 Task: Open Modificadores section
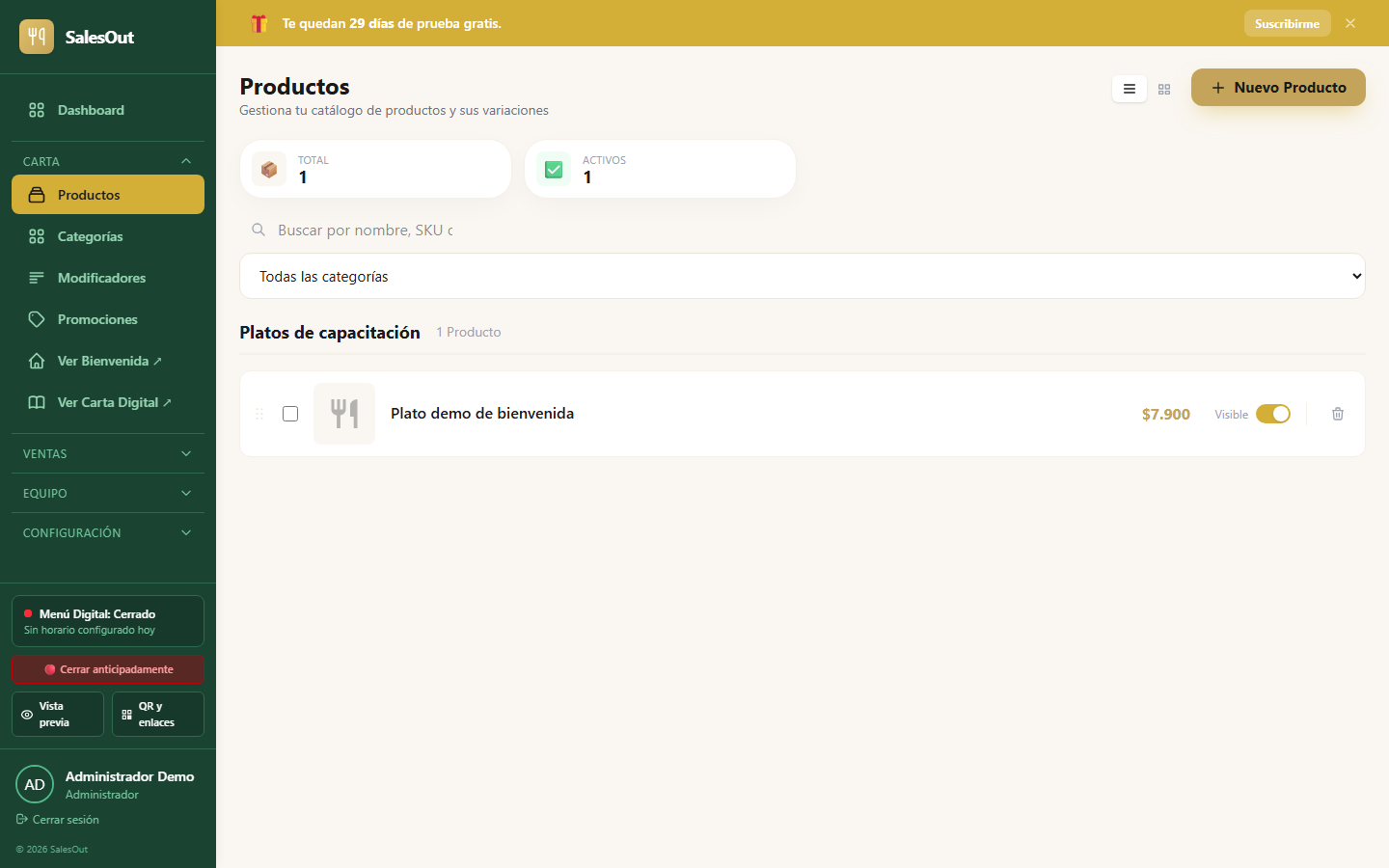(x=108, y=278)
